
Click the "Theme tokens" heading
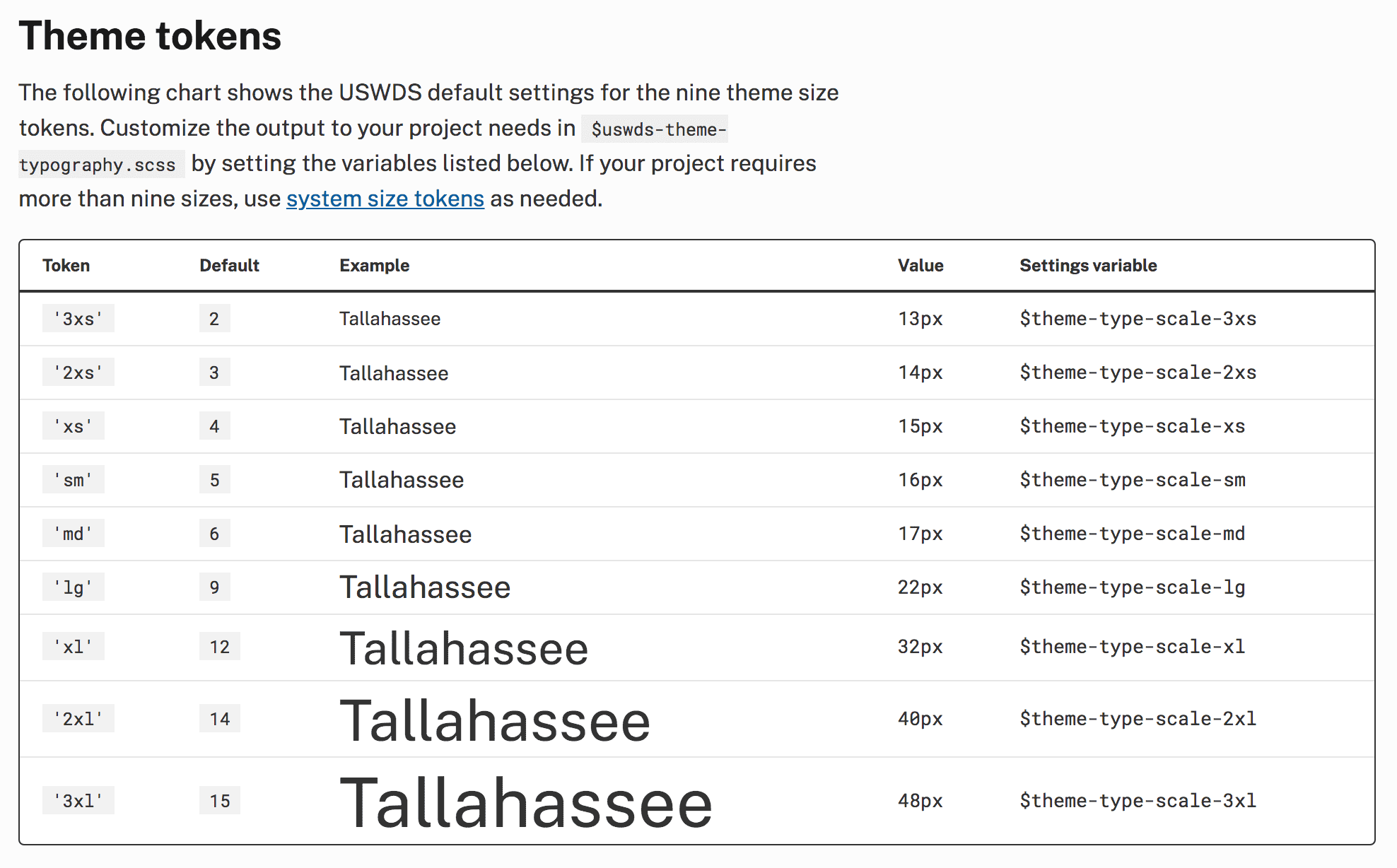(x=150, y=36)
